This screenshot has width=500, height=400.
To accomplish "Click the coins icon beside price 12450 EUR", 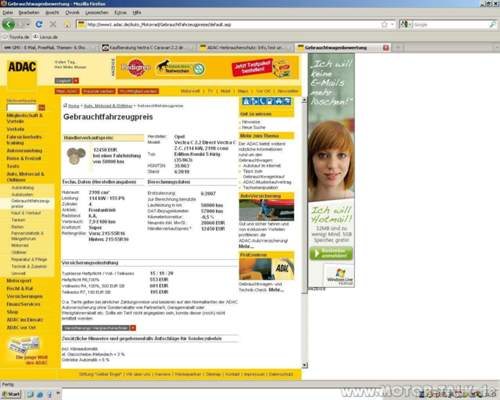I will click(76, 156).
